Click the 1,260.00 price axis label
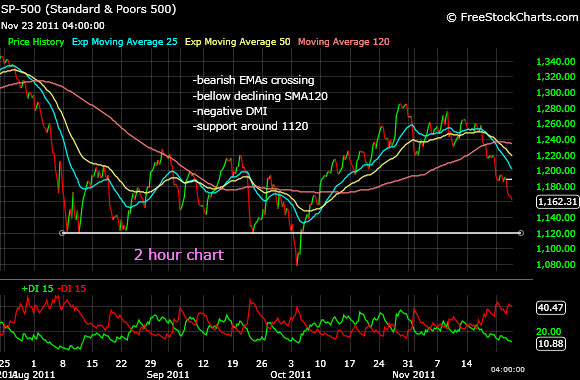The height and width of the screenshot is (380, 580). tap(556, 124)
